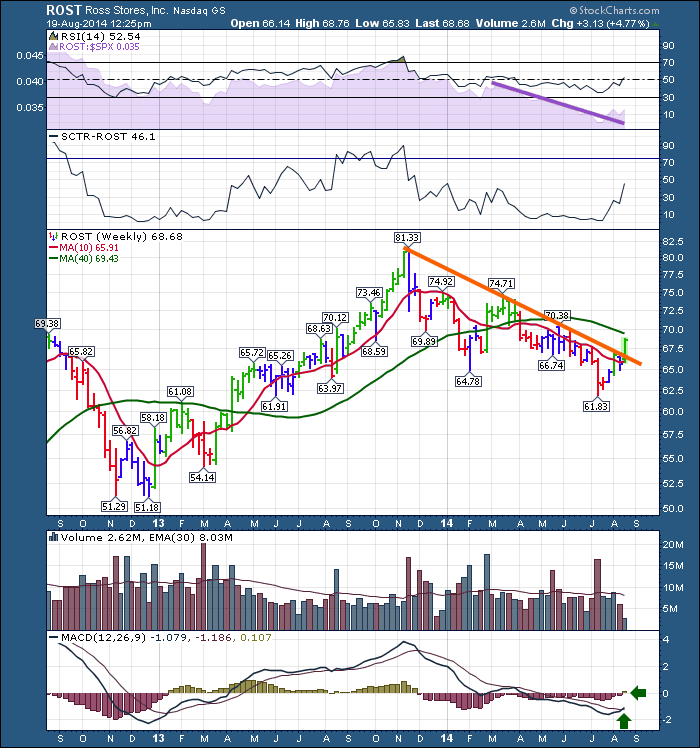This screenshot has width=700, height=748.
Task: Click the Volume 2.6M header value
Action: pos(511,23)
